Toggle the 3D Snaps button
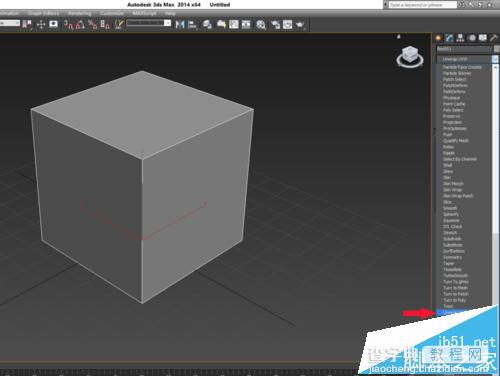This screenshot has width=500, height=376. (x=68, y=24)
